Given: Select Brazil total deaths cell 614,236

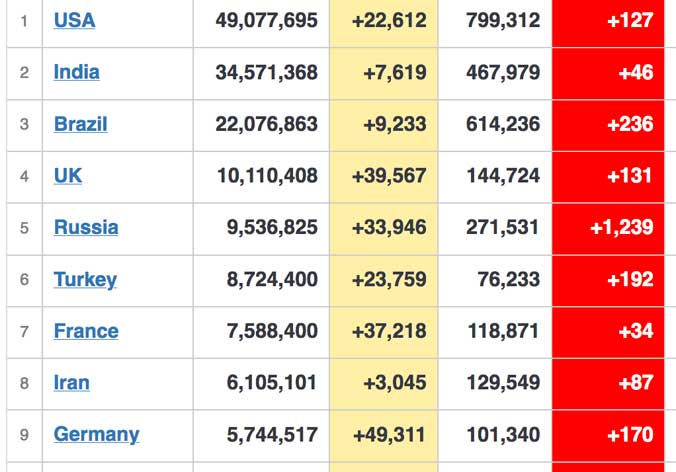Looking at the screenshot, I should (495, 125).
